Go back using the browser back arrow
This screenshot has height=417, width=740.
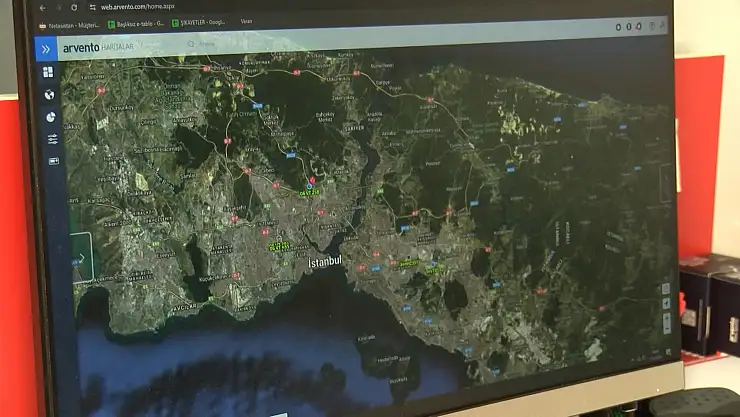click(x=43, y=6)
